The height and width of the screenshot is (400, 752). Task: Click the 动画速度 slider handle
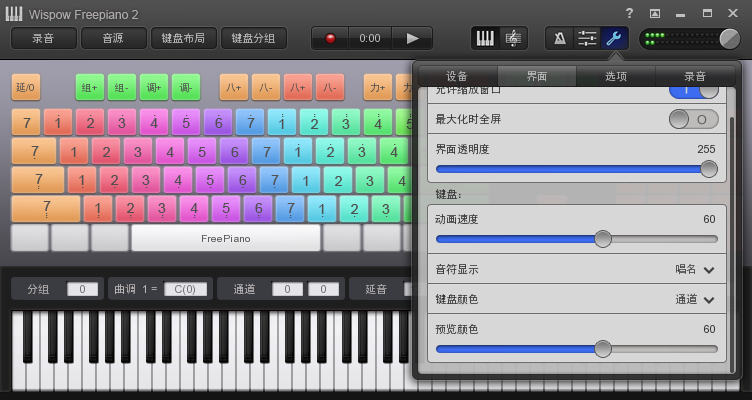(603, 239)
